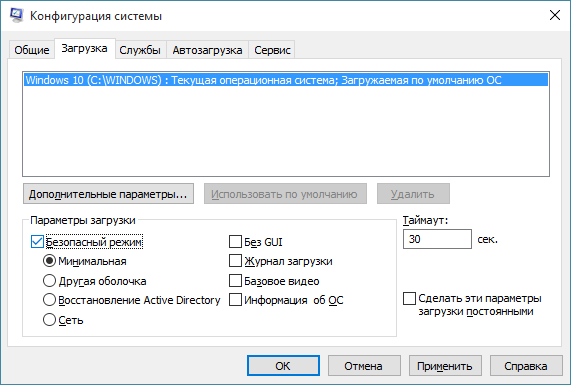Select the Windows 10 boot entry

[286, 80]
